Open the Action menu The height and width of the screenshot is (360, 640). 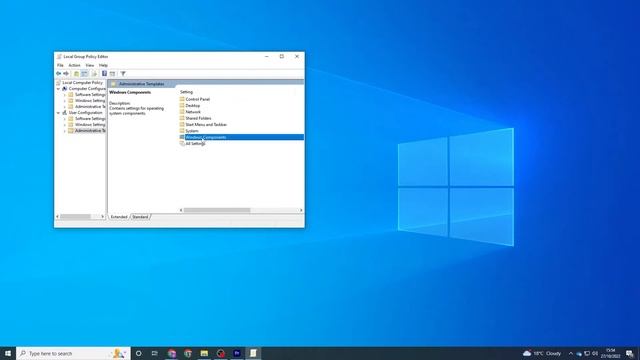click(x=74, y=65)
